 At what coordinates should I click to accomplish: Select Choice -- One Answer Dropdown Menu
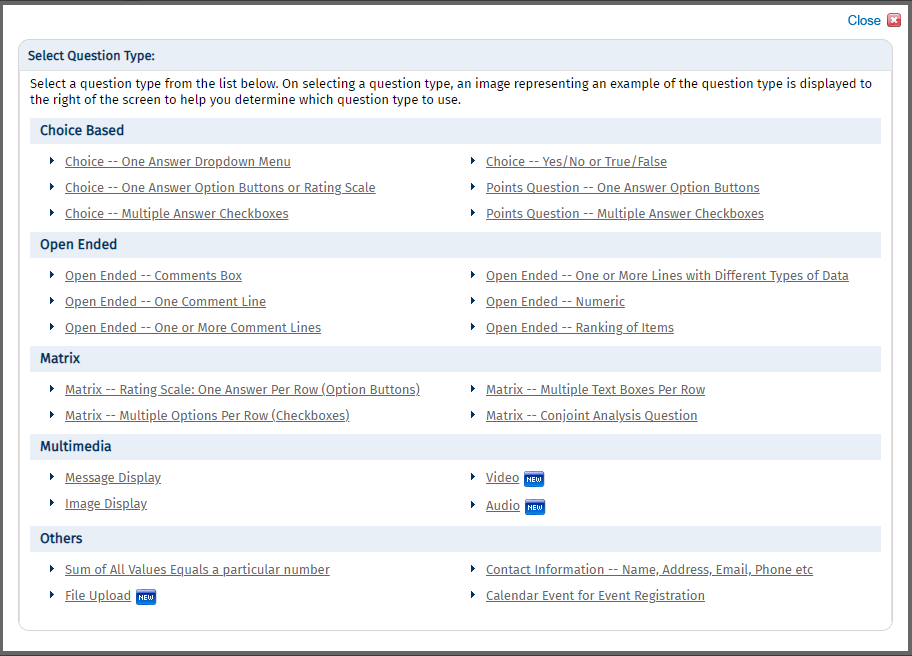178,162
